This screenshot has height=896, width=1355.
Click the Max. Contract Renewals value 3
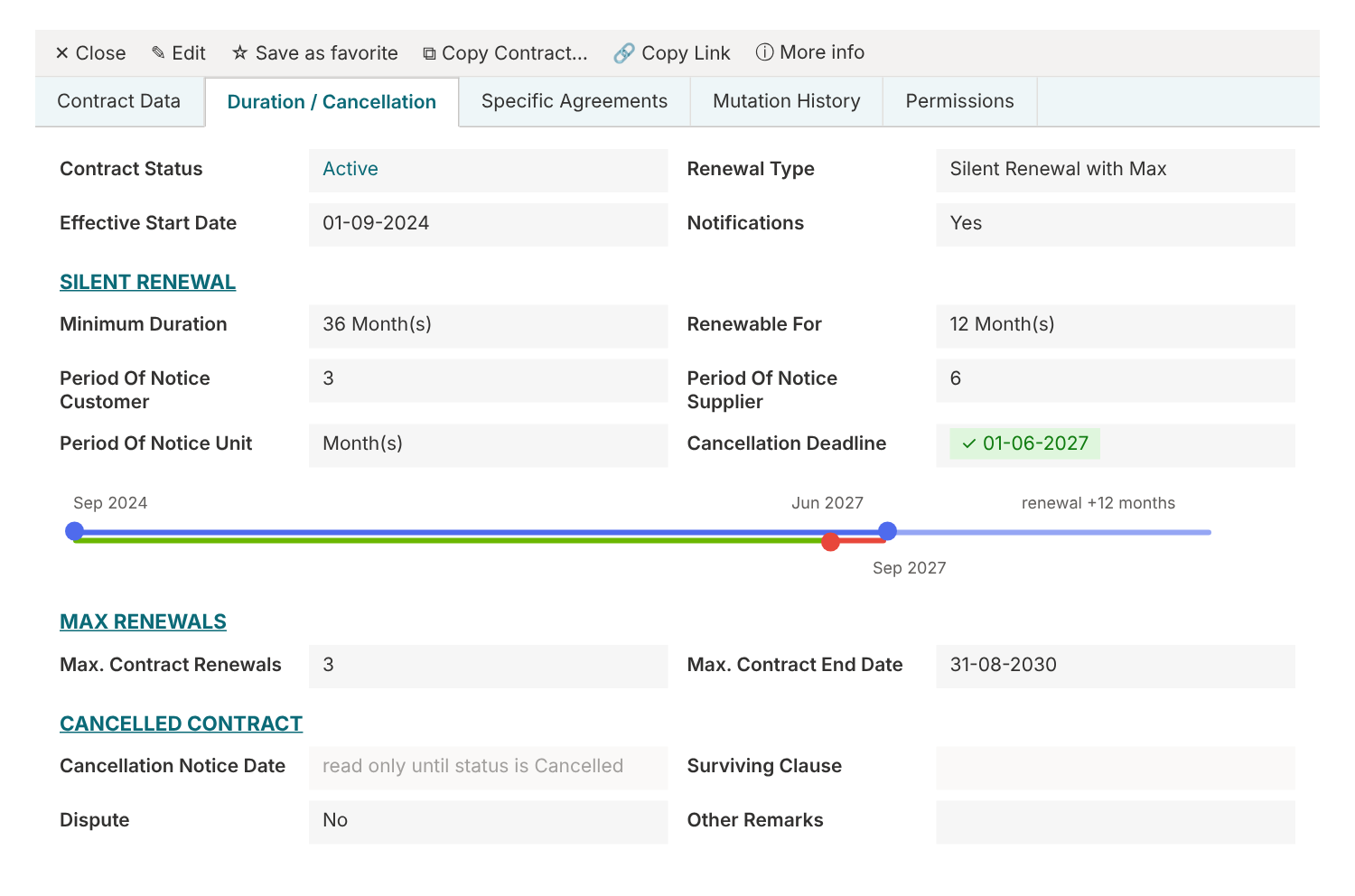[x=488, y=666]
